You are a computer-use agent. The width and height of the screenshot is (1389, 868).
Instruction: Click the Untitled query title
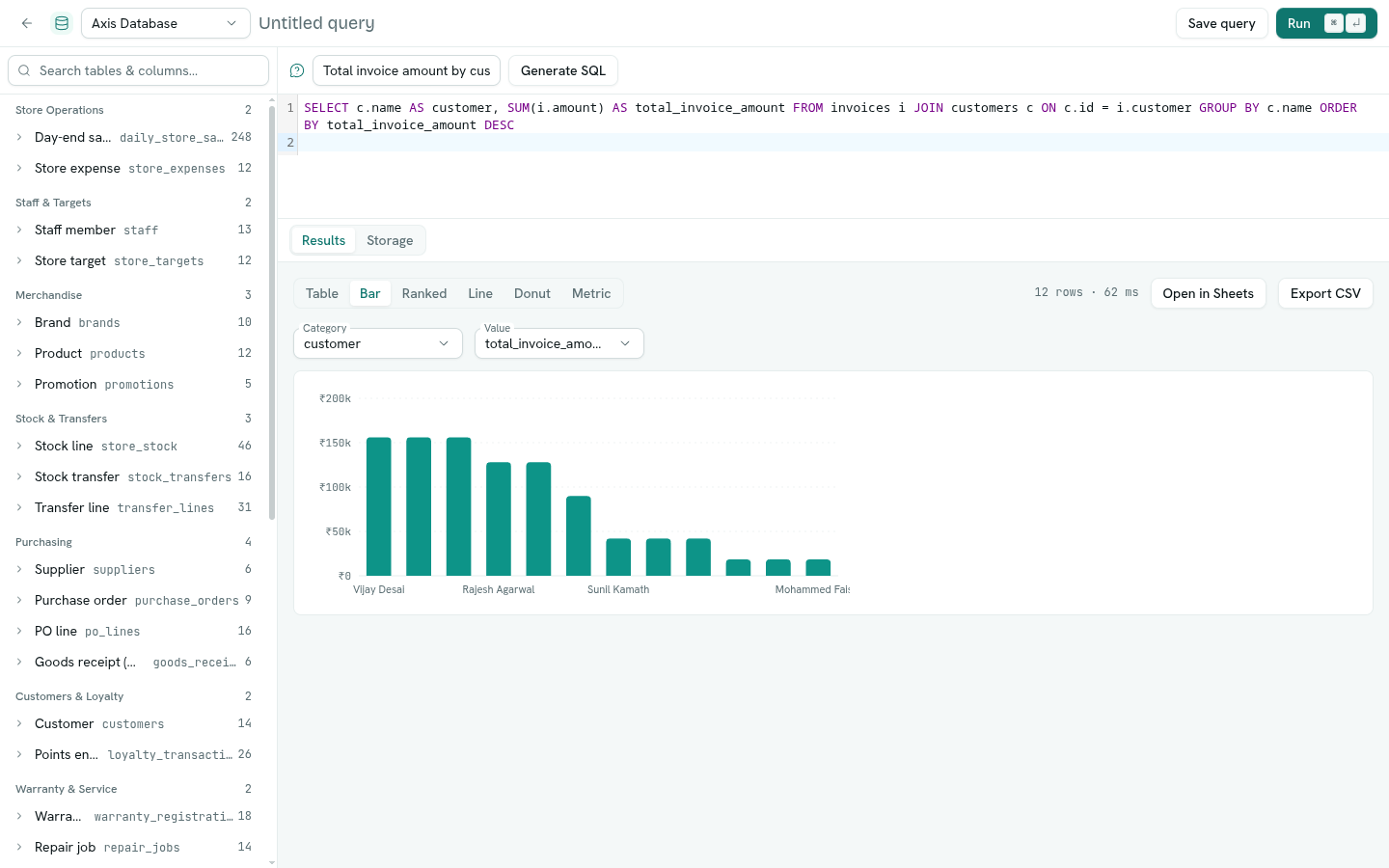click(316, 23)
